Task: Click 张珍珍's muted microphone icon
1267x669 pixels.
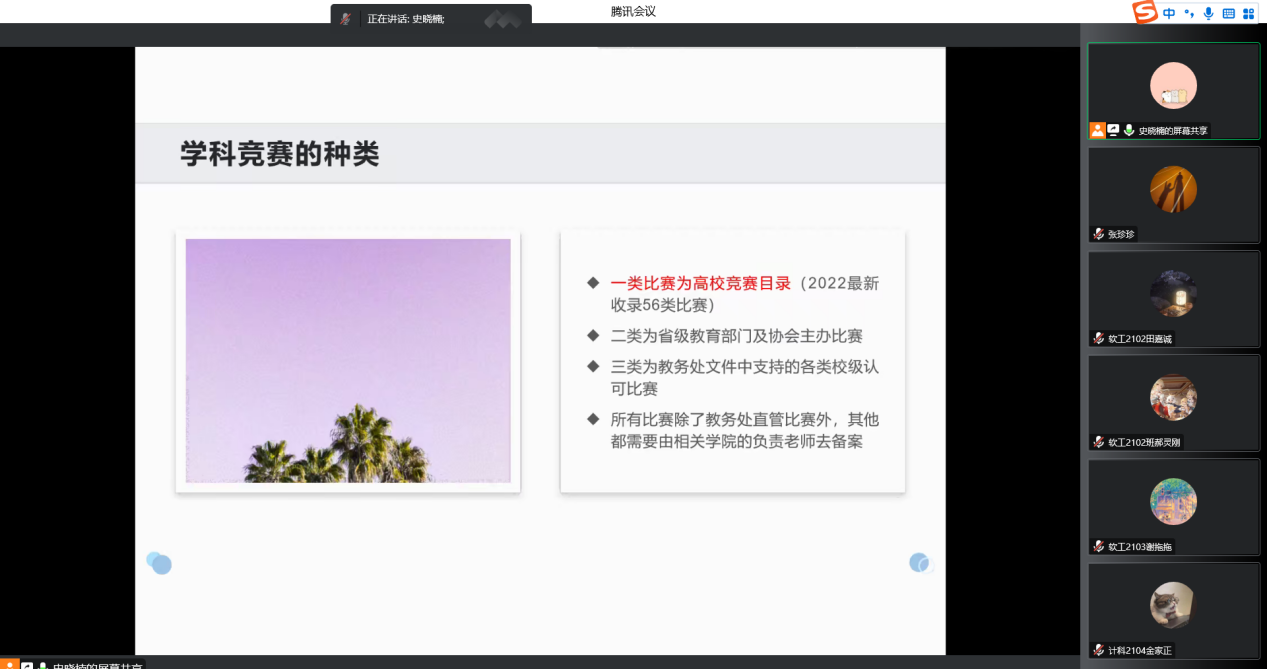Action: click(x=1098, y=234)
